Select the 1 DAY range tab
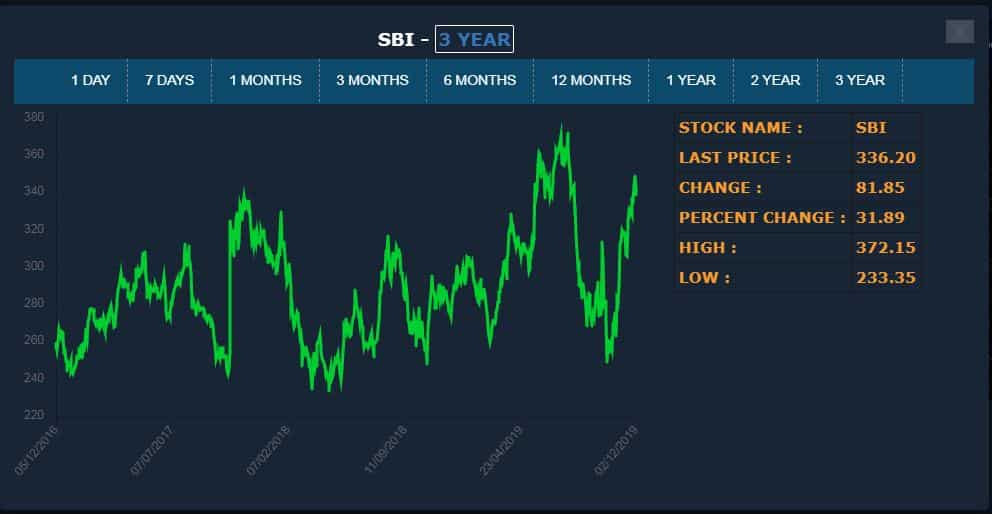Viewport: 992px width, 514px height. pos(90,80)
